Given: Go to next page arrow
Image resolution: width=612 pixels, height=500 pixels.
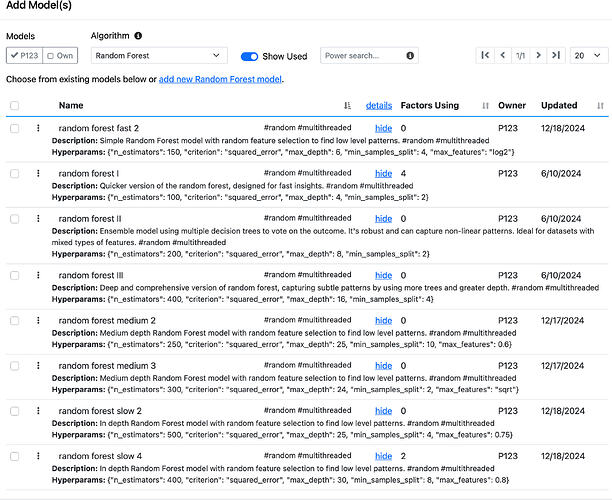Looking at the screenshot, I should pyautogui.click(x=538, y=55).
